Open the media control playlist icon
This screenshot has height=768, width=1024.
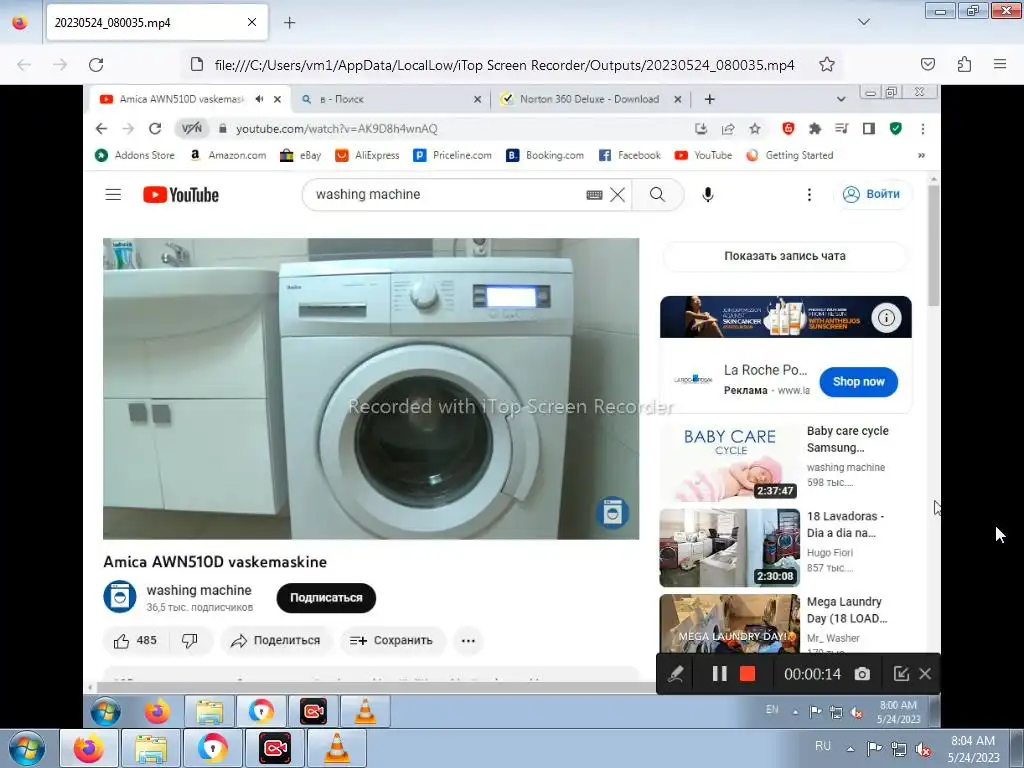[842, 129]
